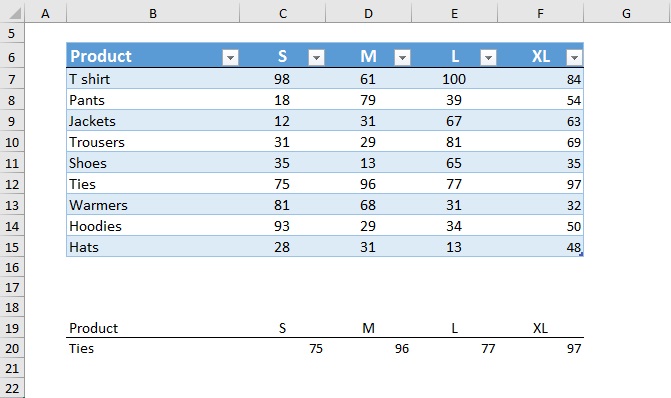Click the 'Shoes' cell
The width and height of the screenshot is (671, 398).
(153, 163)
